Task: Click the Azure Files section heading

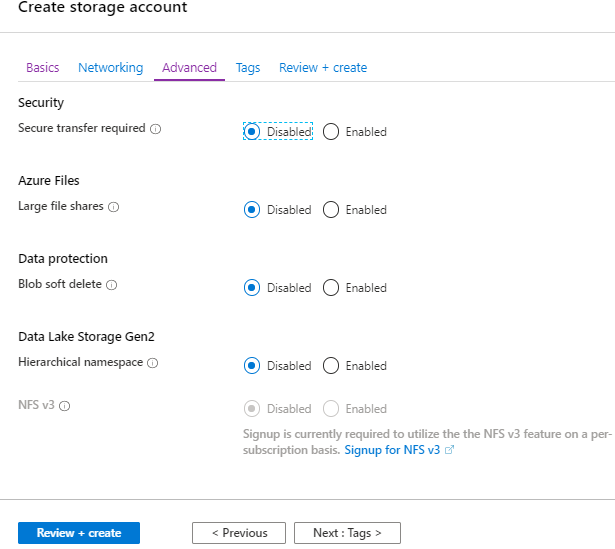Action: coord(49,181)
